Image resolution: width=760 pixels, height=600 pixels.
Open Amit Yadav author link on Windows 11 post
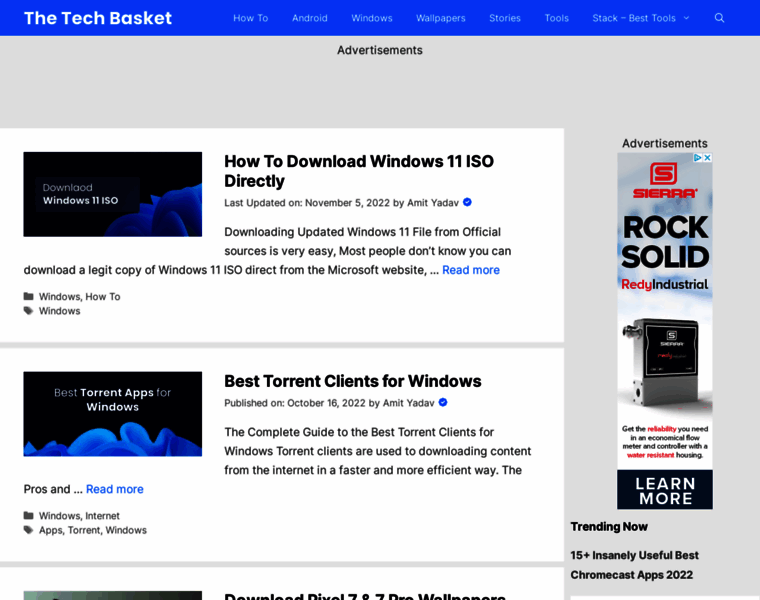(x=433, y=203)
